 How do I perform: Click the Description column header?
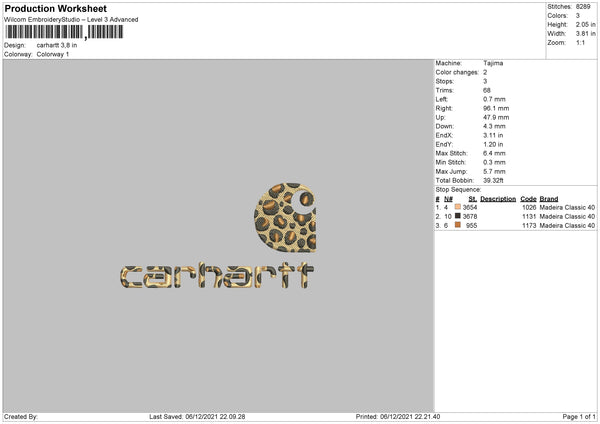tap(498, 199)
